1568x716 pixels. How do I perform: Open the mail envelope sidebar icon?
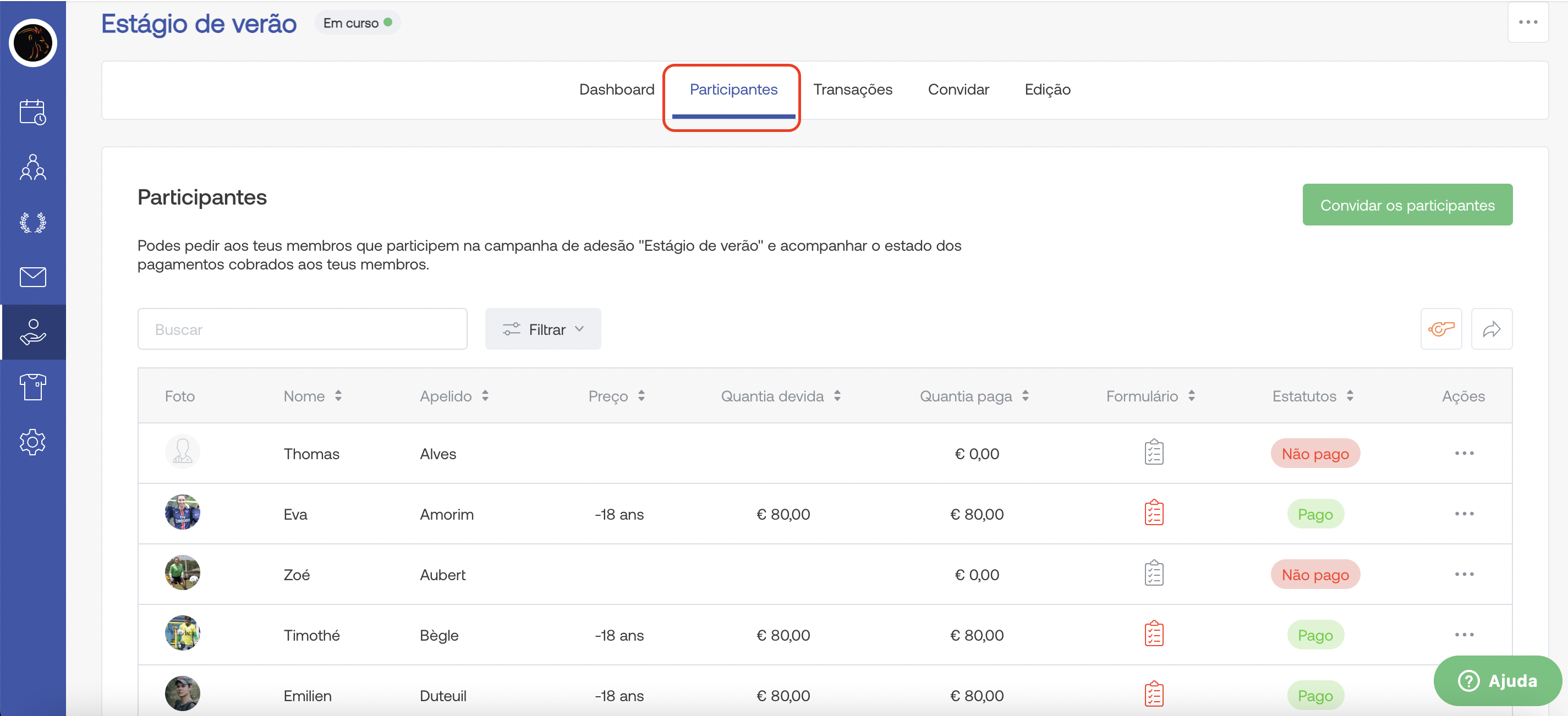(33, 277)
